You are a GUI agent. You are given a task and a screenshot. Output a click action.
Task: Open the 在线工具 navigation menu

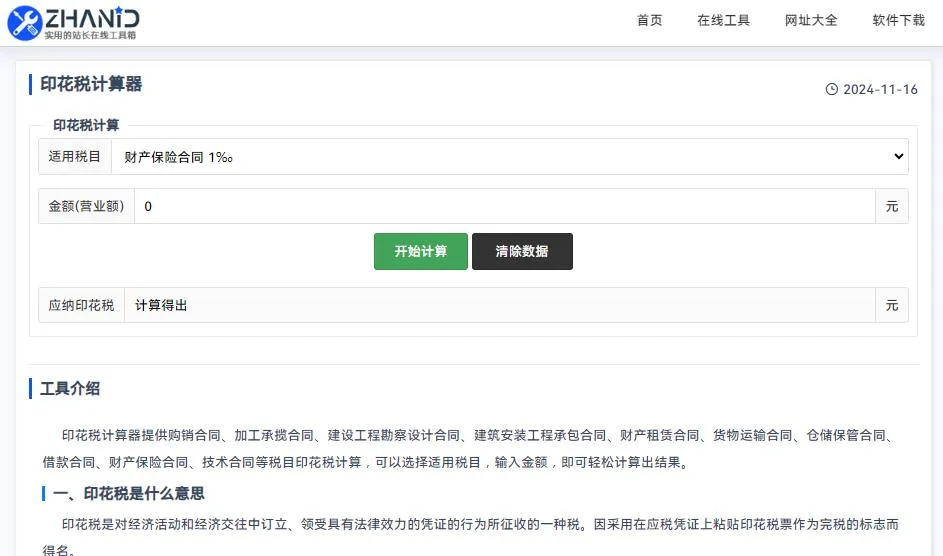(723, 20)
